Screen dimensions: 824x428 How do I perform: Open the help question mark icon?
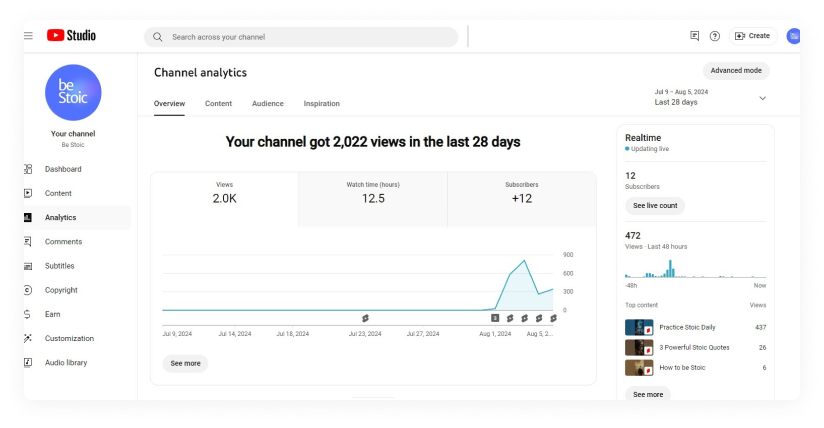(715, 36)
